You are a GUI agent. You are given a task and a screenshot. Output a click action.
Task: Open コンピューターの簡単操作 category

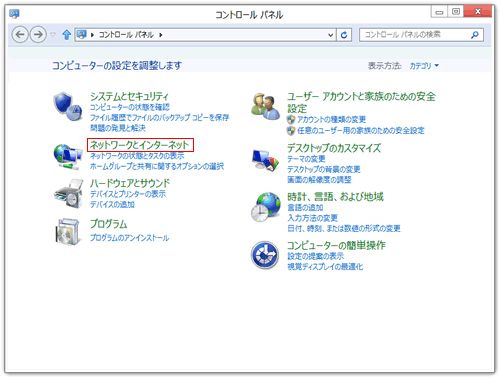click(336, 245)
